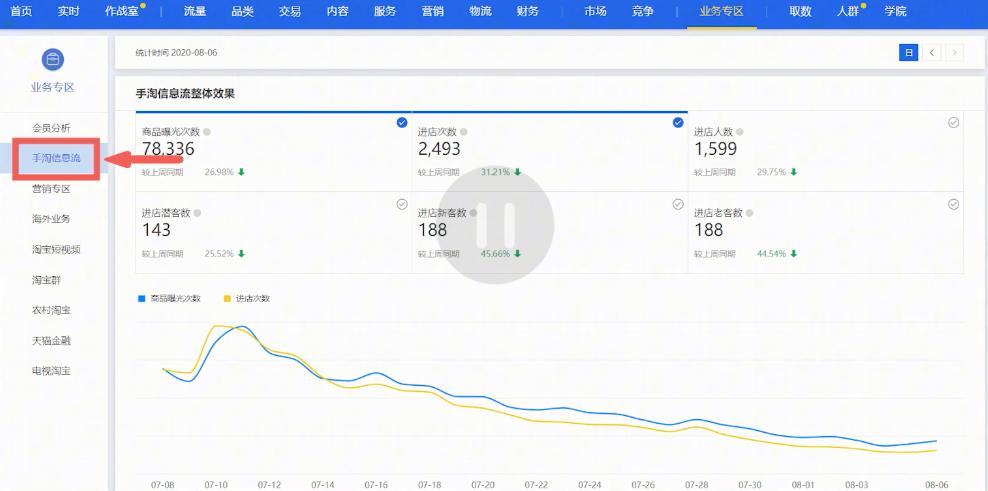Screen dimensions: 988x491
Task: Open 农村淘宝 in sidebar
Action: pos(52,310)
